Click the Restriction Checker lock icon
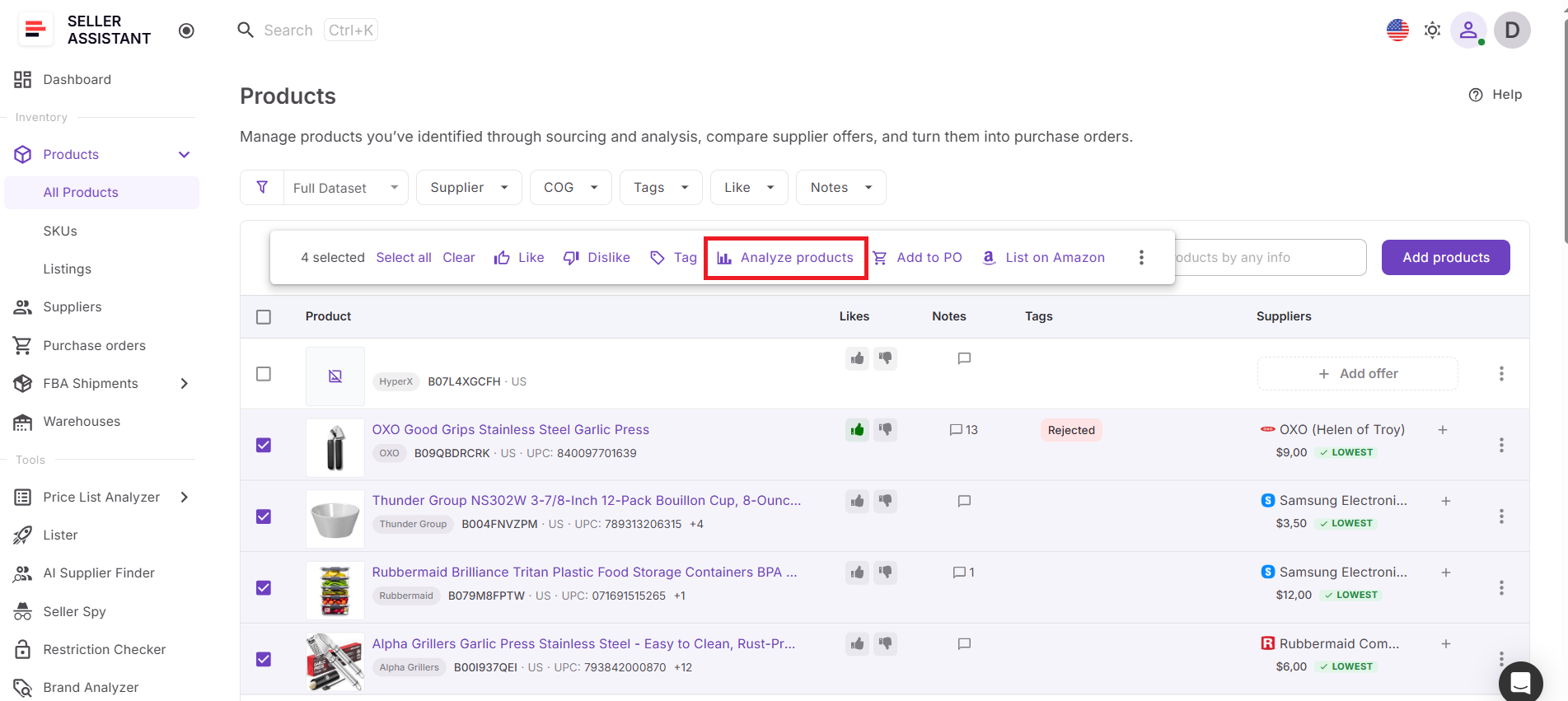 point(22,650)
